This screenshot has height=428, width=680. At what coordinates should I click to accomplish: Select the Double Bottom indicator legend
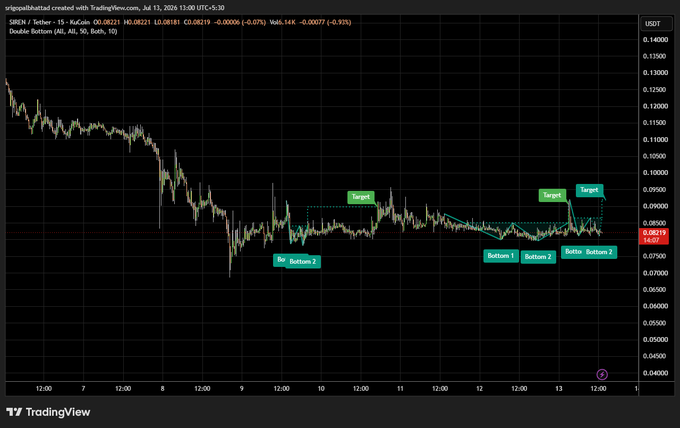click(63, 31)
